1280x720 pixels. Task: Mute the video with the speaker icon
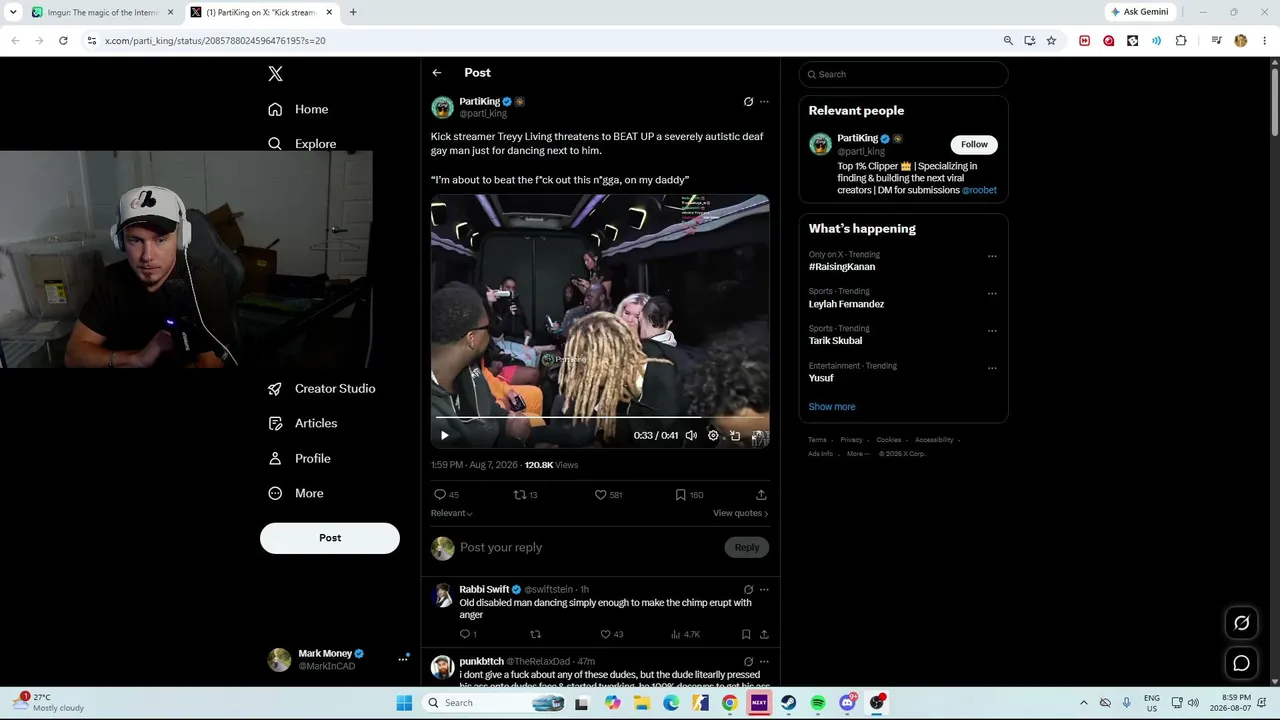pos(691,436)
